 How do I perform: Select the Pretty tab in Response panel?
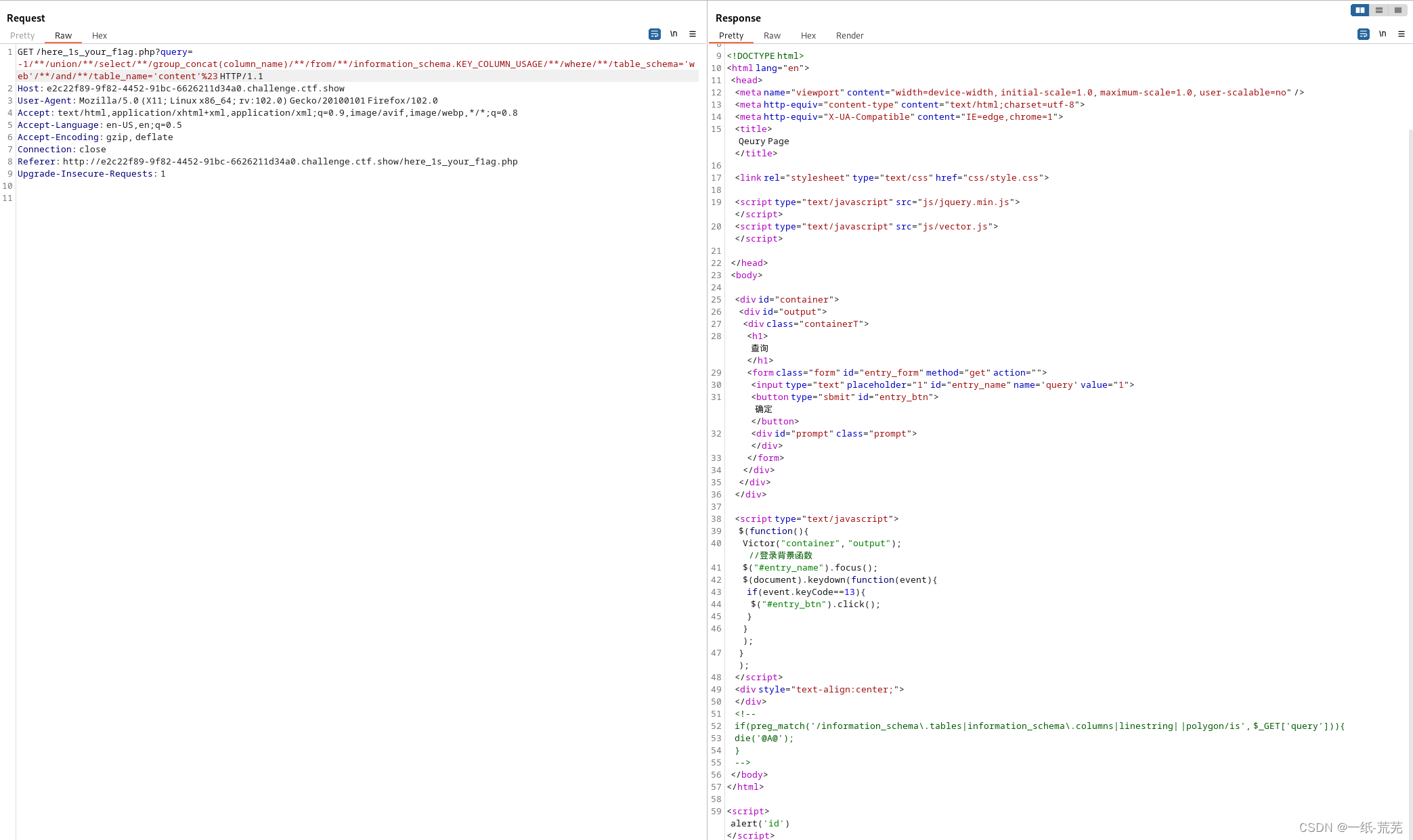[x=731, y=36]
